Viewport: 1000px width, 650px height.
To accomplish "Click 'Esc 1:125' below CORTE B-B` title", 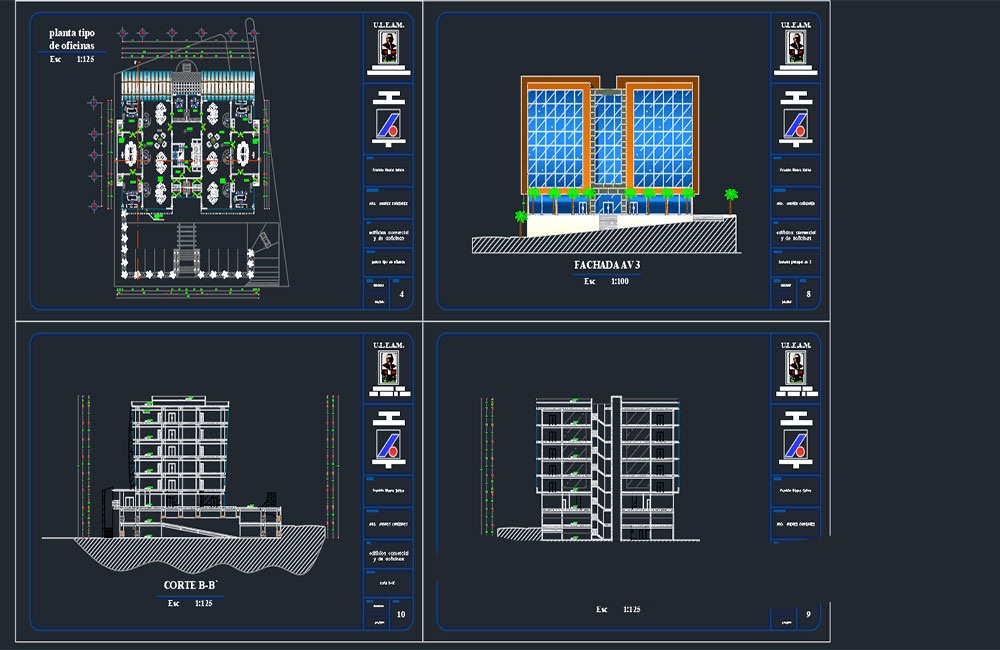I will point(190,603).
